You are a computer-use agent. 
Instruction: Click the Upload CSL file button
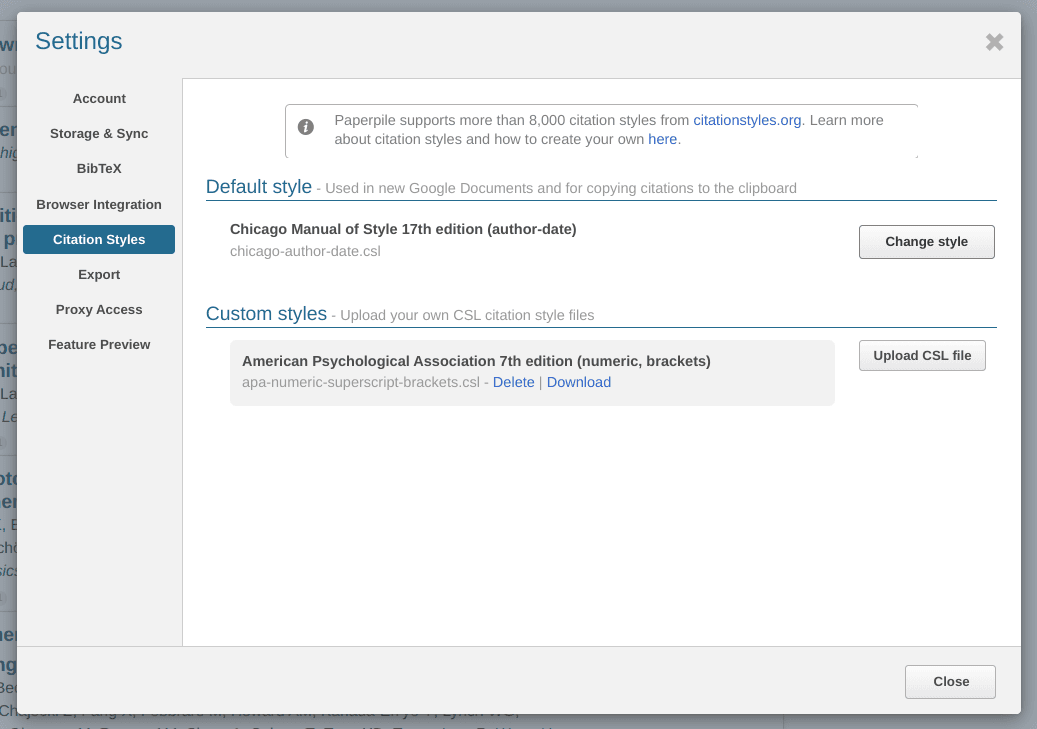tap(922, 356)
